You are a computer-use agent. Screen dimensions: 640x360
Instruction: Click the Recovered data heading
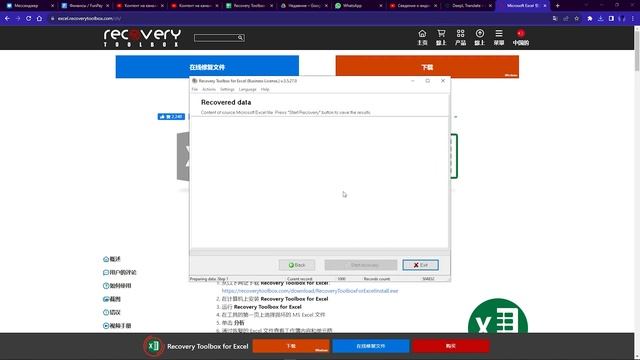tap(226, 102)
